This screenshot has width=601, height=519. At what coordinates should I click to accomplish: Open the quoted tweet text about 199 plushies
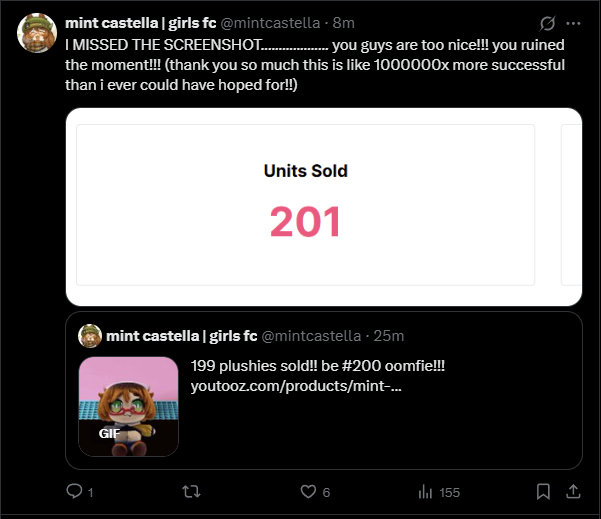click(317, 366)
